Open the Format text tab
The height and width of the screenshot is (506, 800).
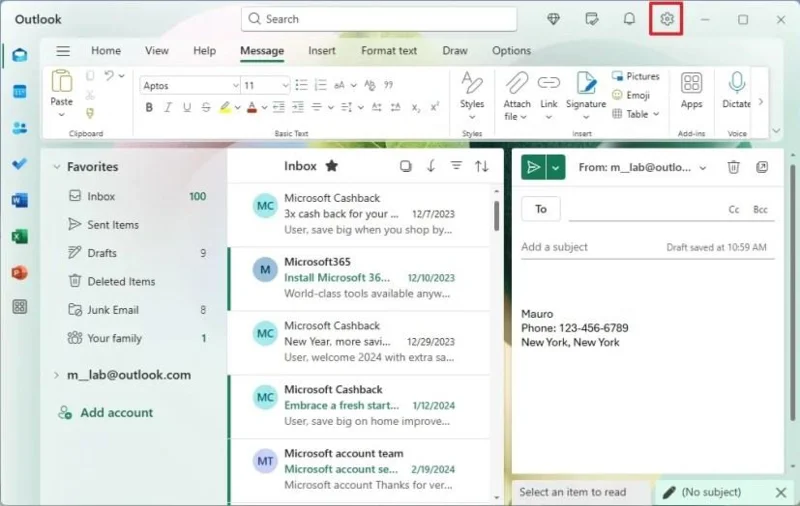[x=389, y=50]
